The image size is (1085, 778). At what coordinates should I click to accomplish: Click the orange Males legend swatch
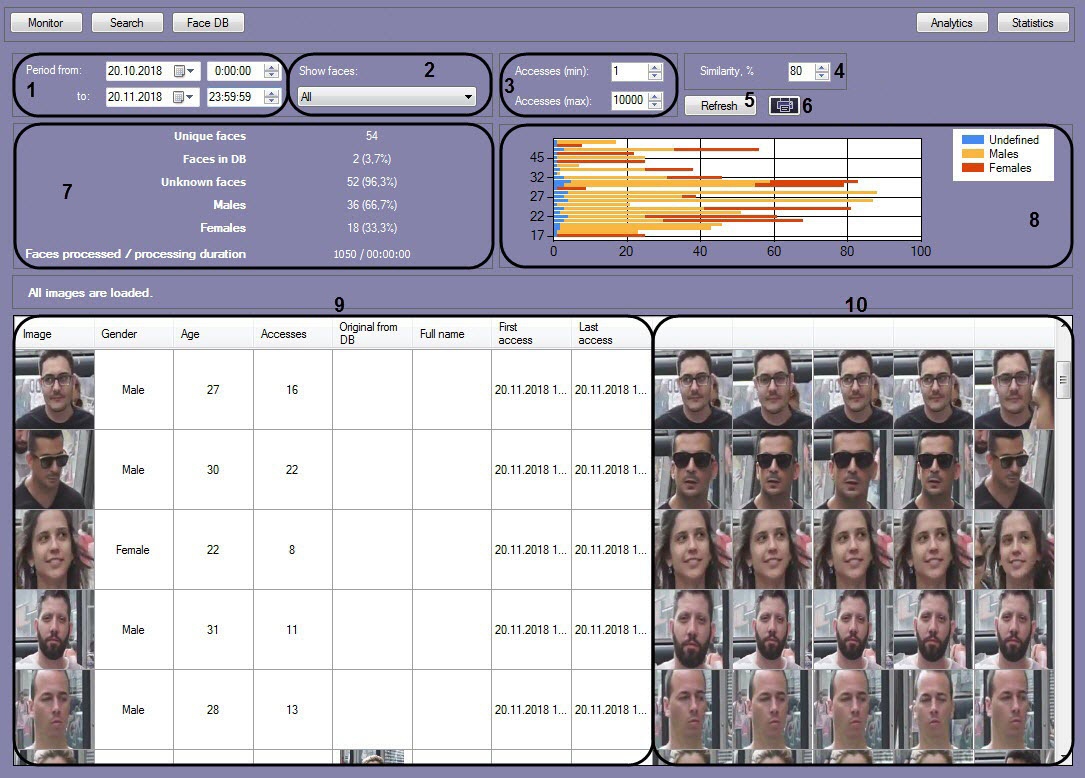tap(972, 154)
